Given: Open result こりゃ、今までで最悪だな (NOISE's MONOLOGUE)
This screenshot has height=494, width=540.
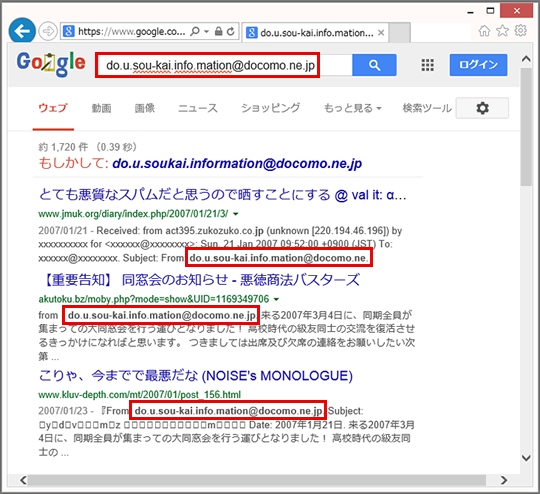Looking at the screenshot, I should (x=196, y=375).
